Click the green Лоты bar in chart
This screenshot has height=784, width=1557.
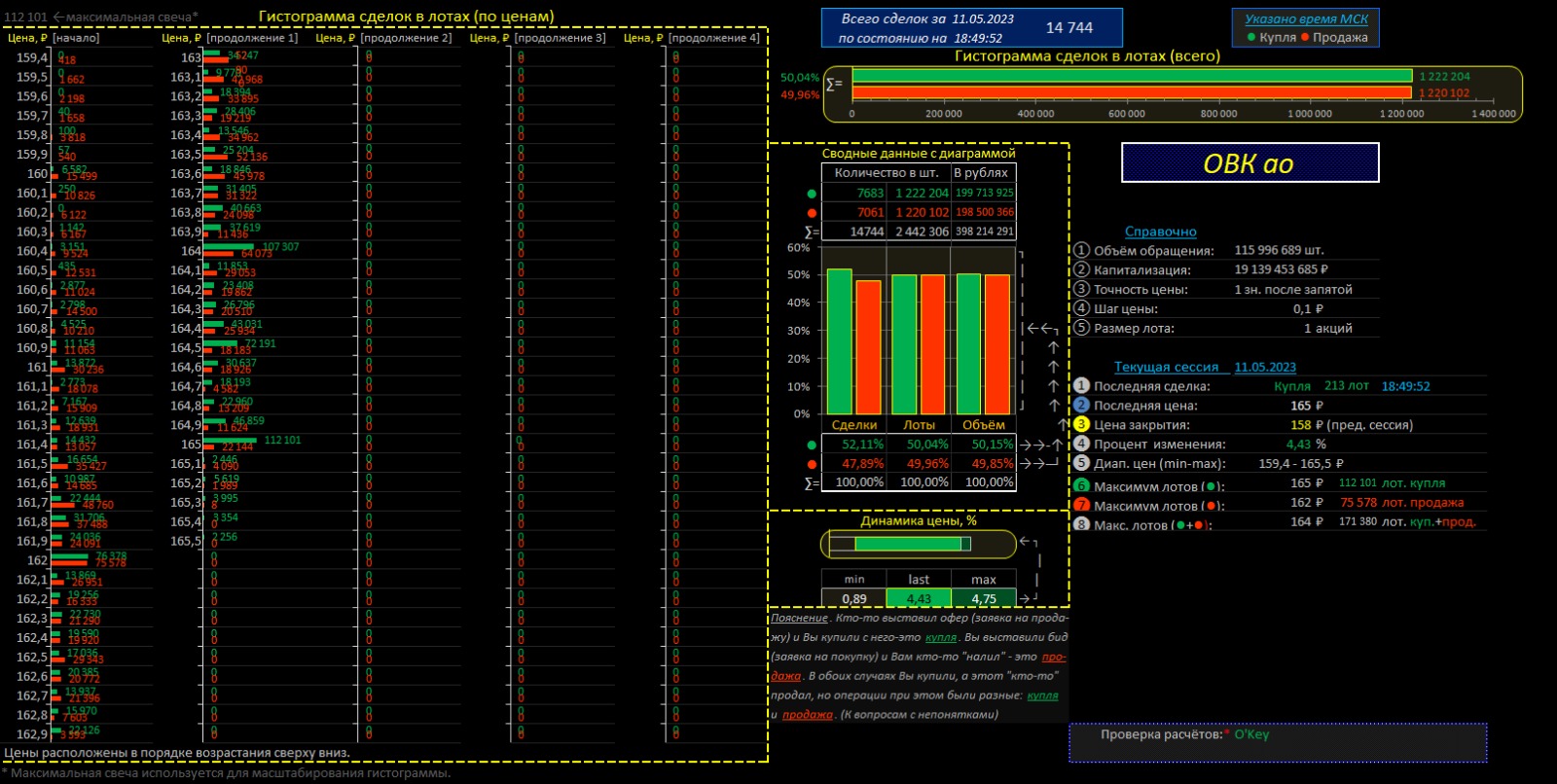904,345
